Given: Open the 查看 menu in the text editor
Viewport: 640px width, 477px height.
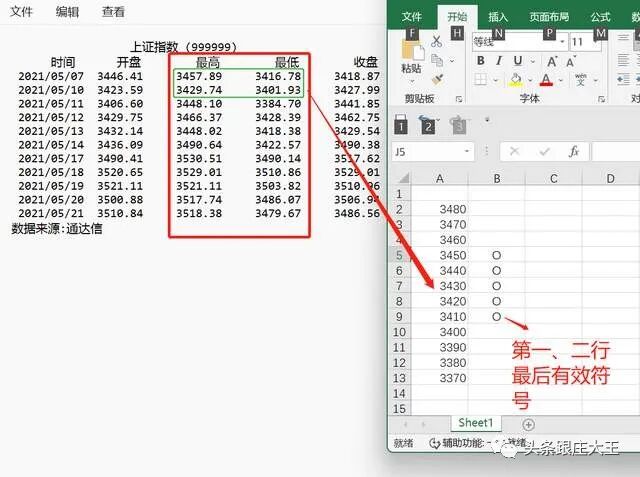Looking at the screenshot, I should (113, 11).
